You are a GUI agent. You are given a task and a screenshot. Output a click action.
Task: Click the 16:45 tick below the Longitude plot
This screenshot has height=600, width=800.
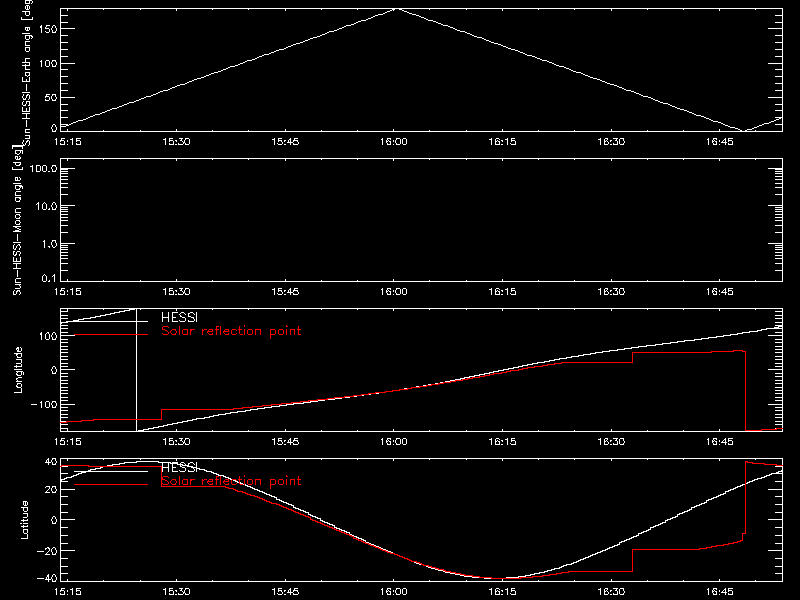pos(720,442)
